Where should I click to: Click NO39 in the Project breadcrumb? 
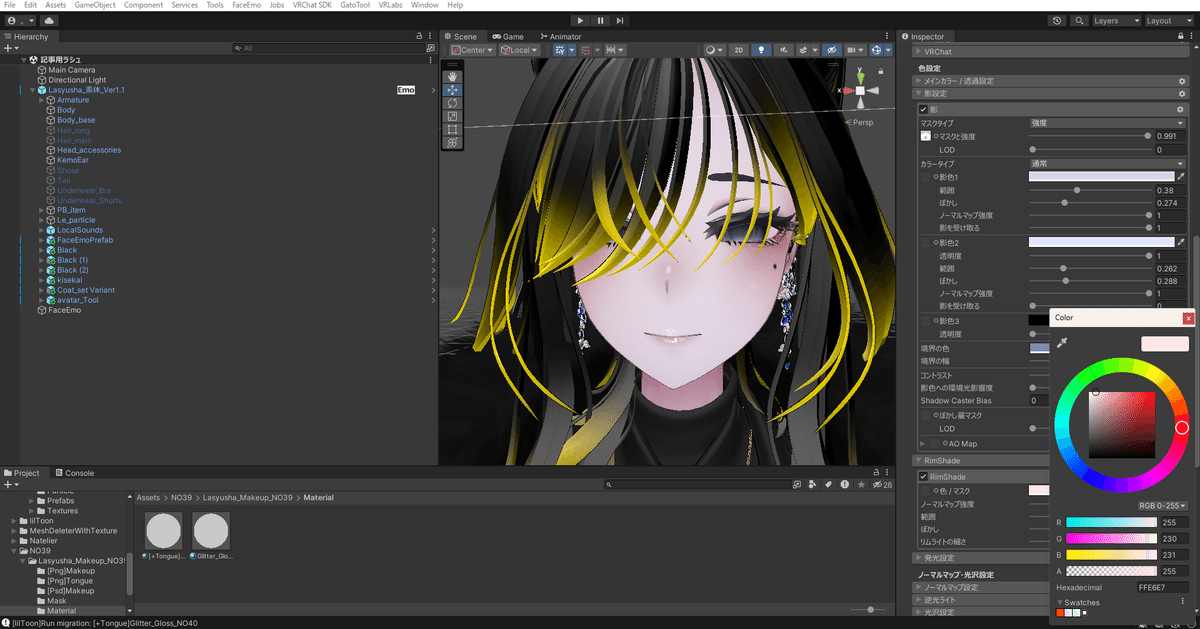[x=180, y=497]
